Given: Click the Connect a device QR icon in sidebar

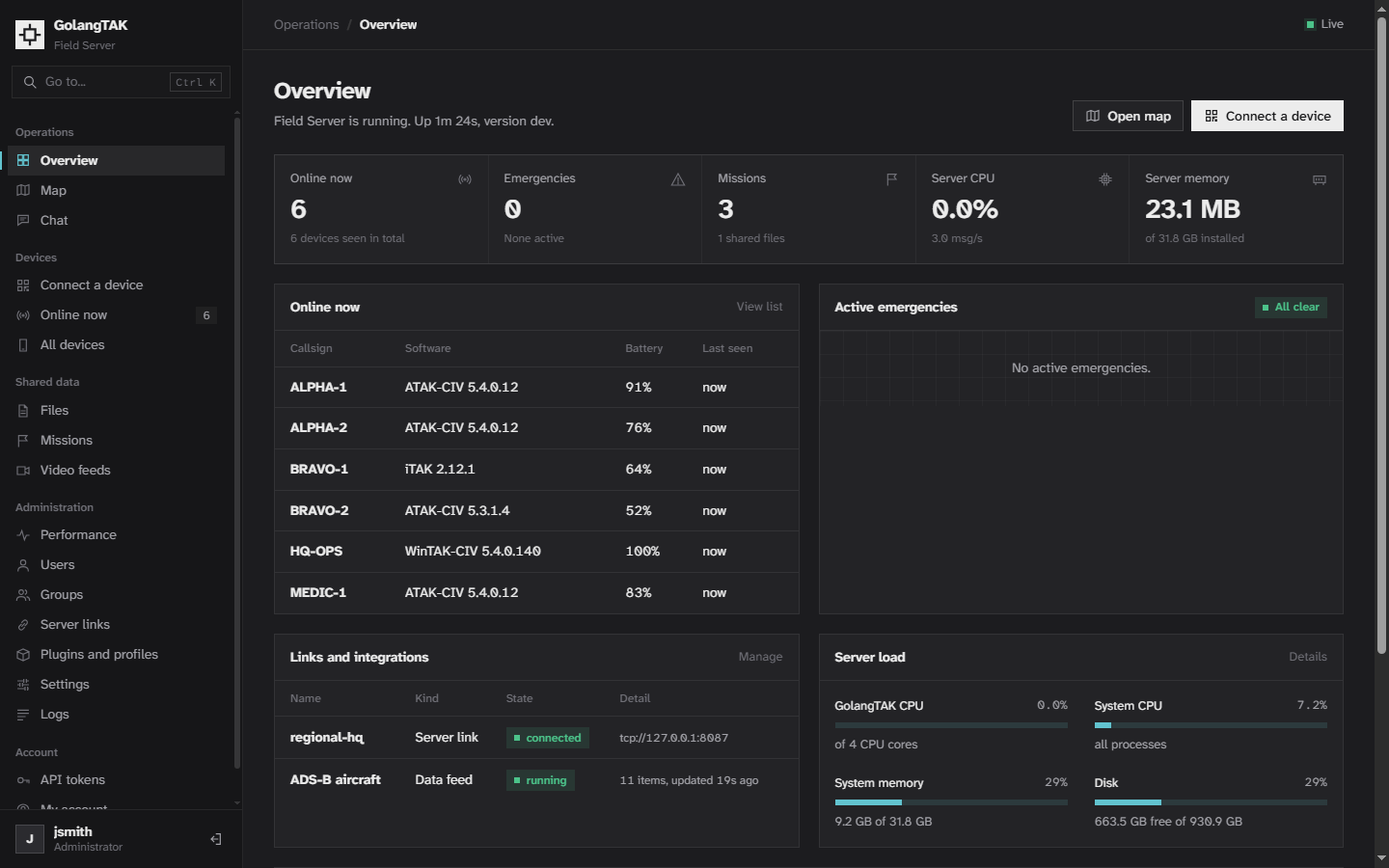Looking at the screenshot, I should (23, 285).
